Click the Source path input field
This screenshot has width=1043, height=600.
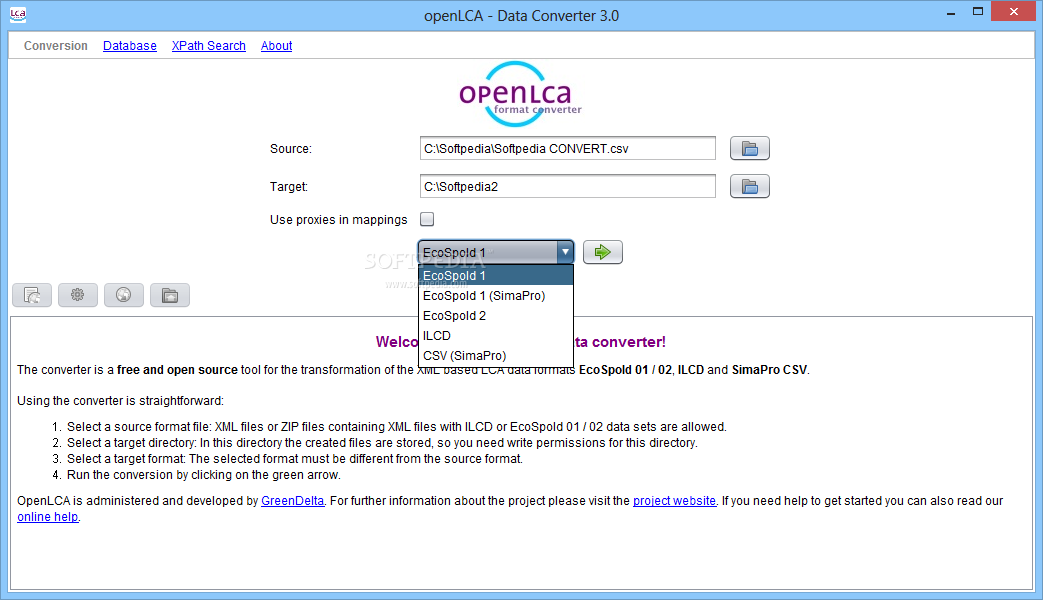567,148
